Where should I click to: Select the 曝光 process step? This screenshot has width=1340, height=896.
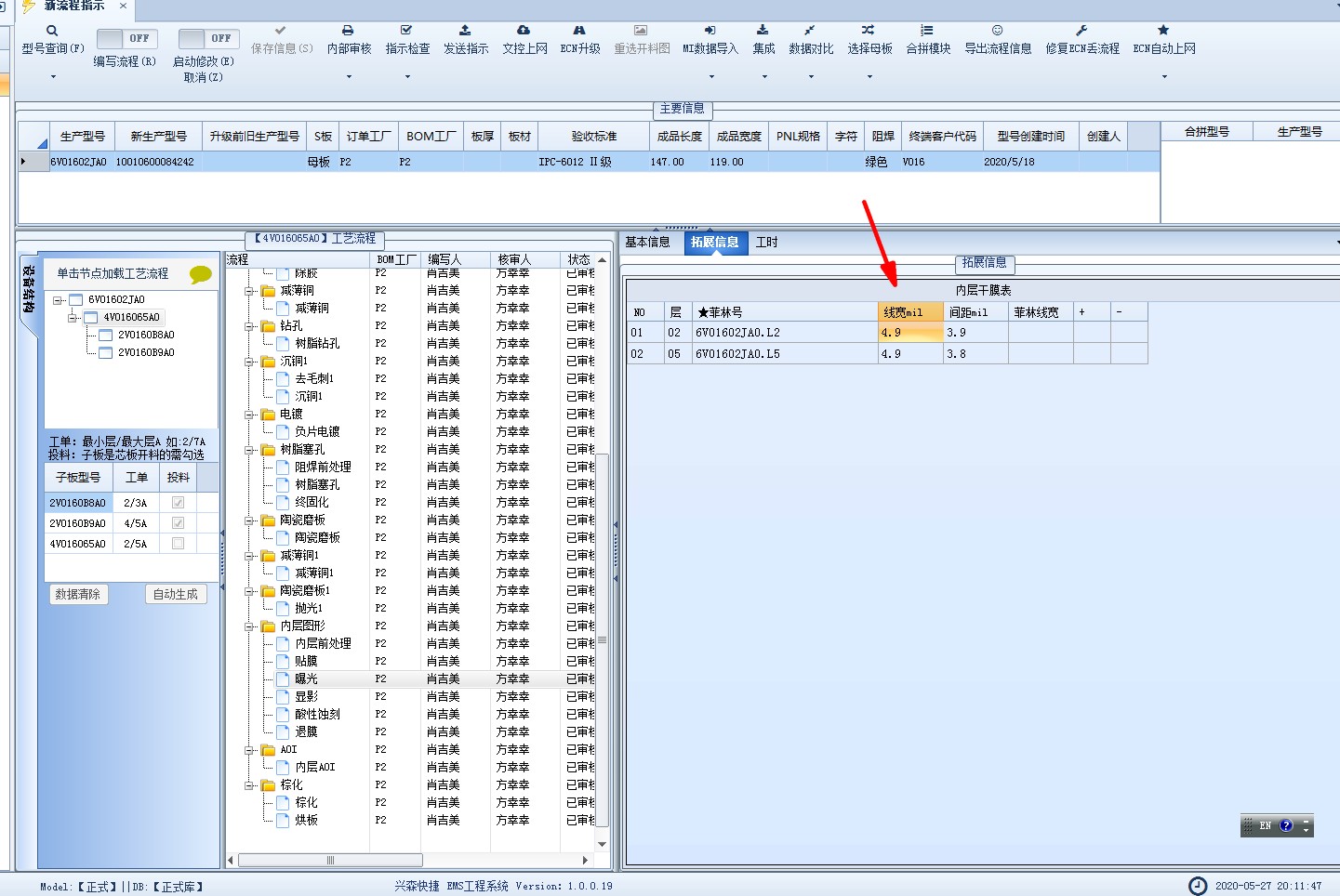[x=306, y=679]
